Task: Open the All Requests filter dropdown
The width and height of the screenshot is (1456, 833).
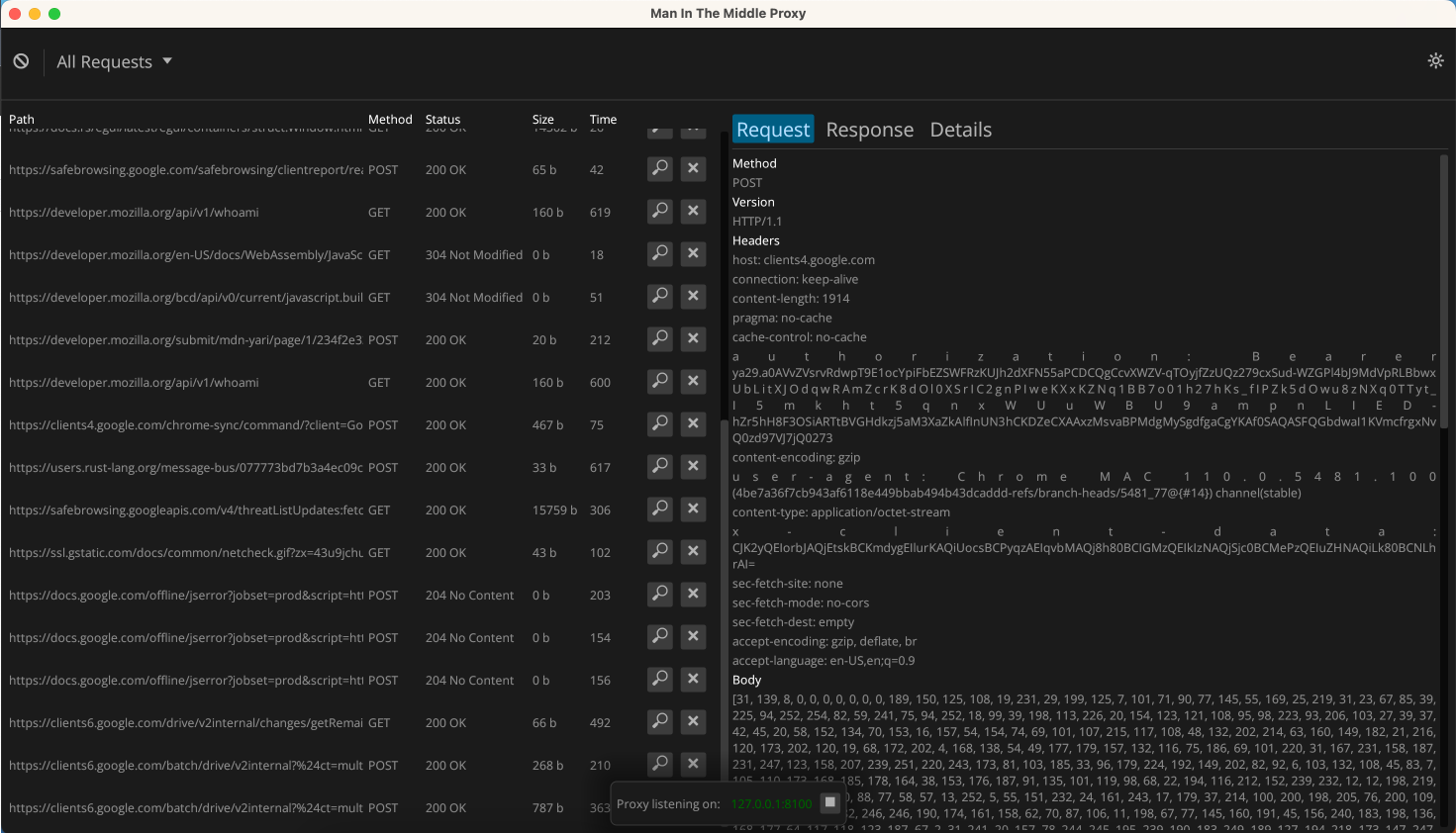Action: 114,61
